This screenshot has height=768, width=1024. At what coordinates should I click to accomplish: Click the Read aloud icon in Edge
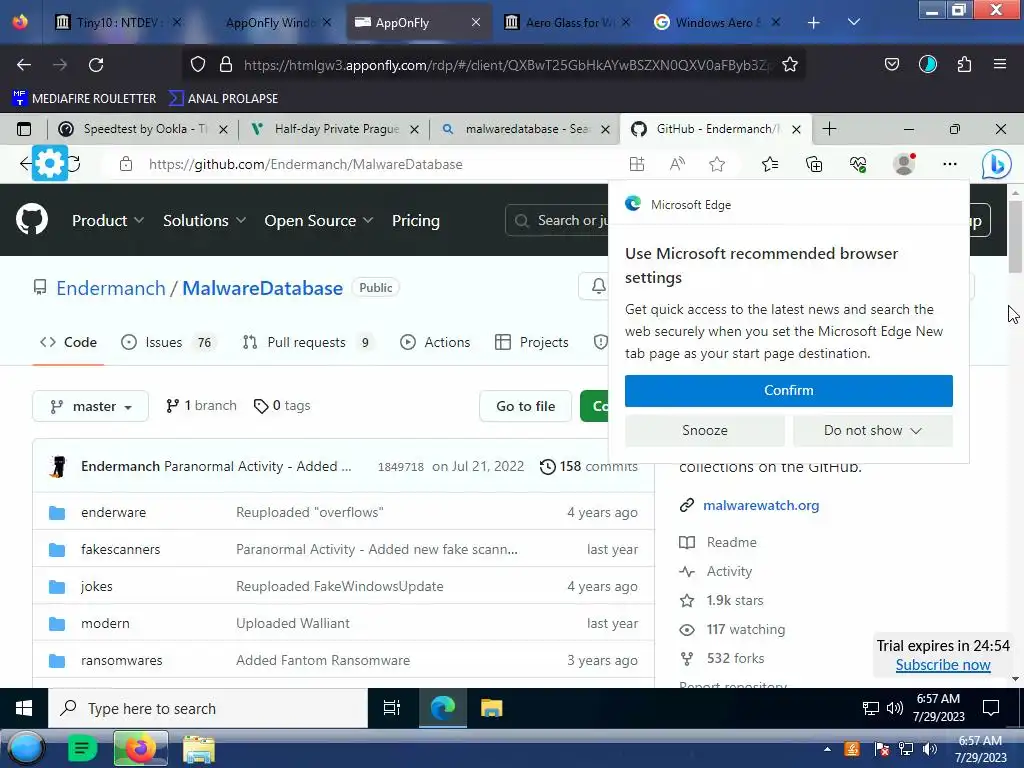click(x=677, y=165)
